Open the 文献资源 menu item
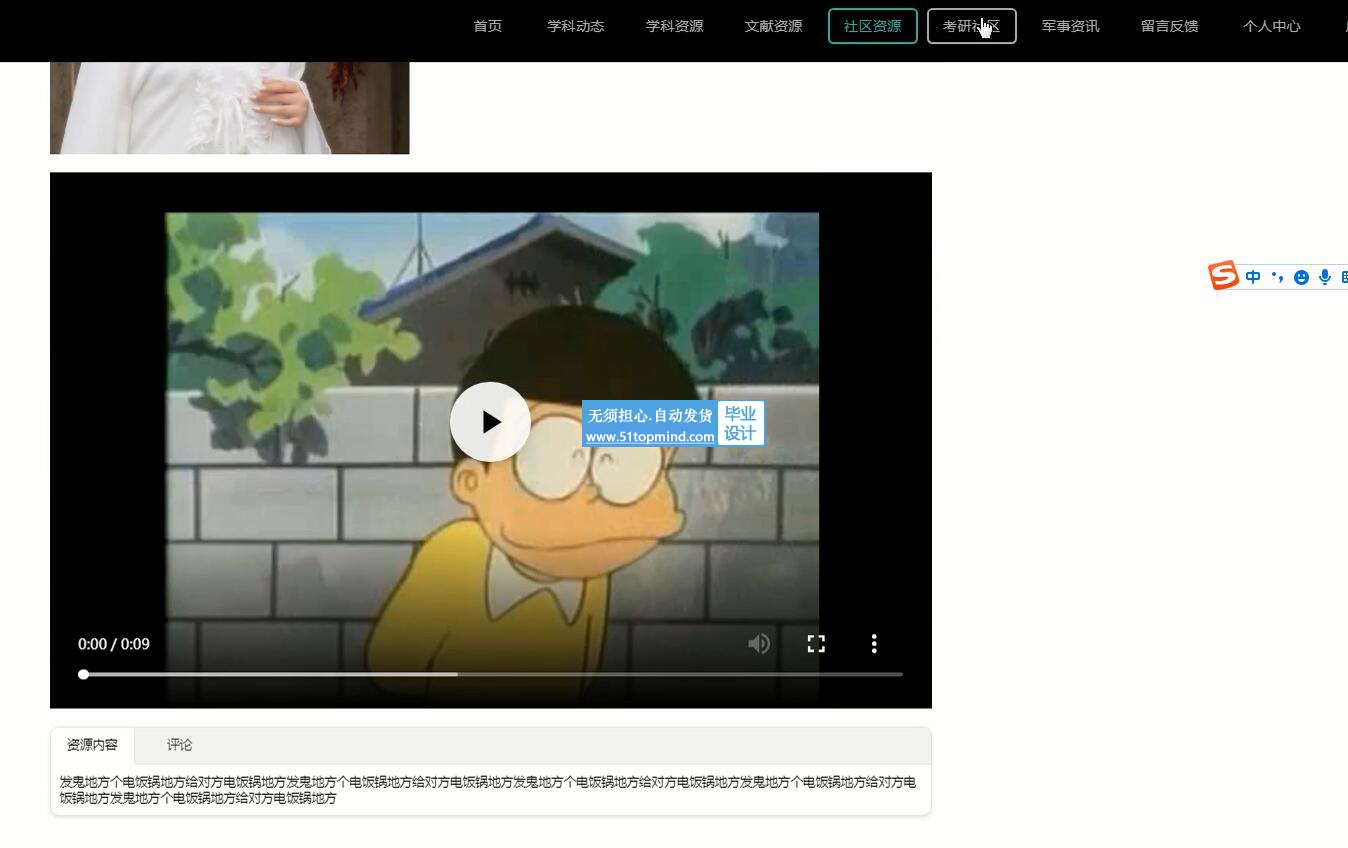Viewport: 1348px width, 848px height. pyautogui.click(x=774, y=26)
